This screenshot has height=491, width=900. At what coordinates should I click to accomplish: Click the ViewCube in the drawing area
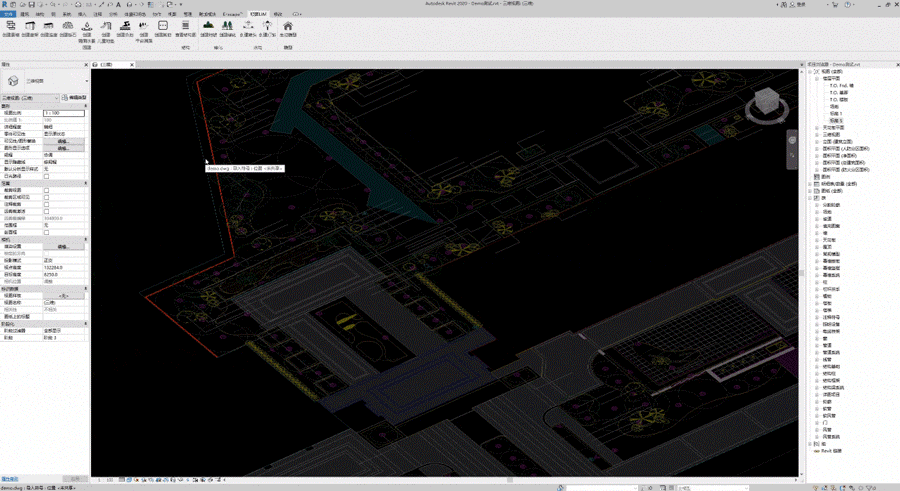pos(767,102)
